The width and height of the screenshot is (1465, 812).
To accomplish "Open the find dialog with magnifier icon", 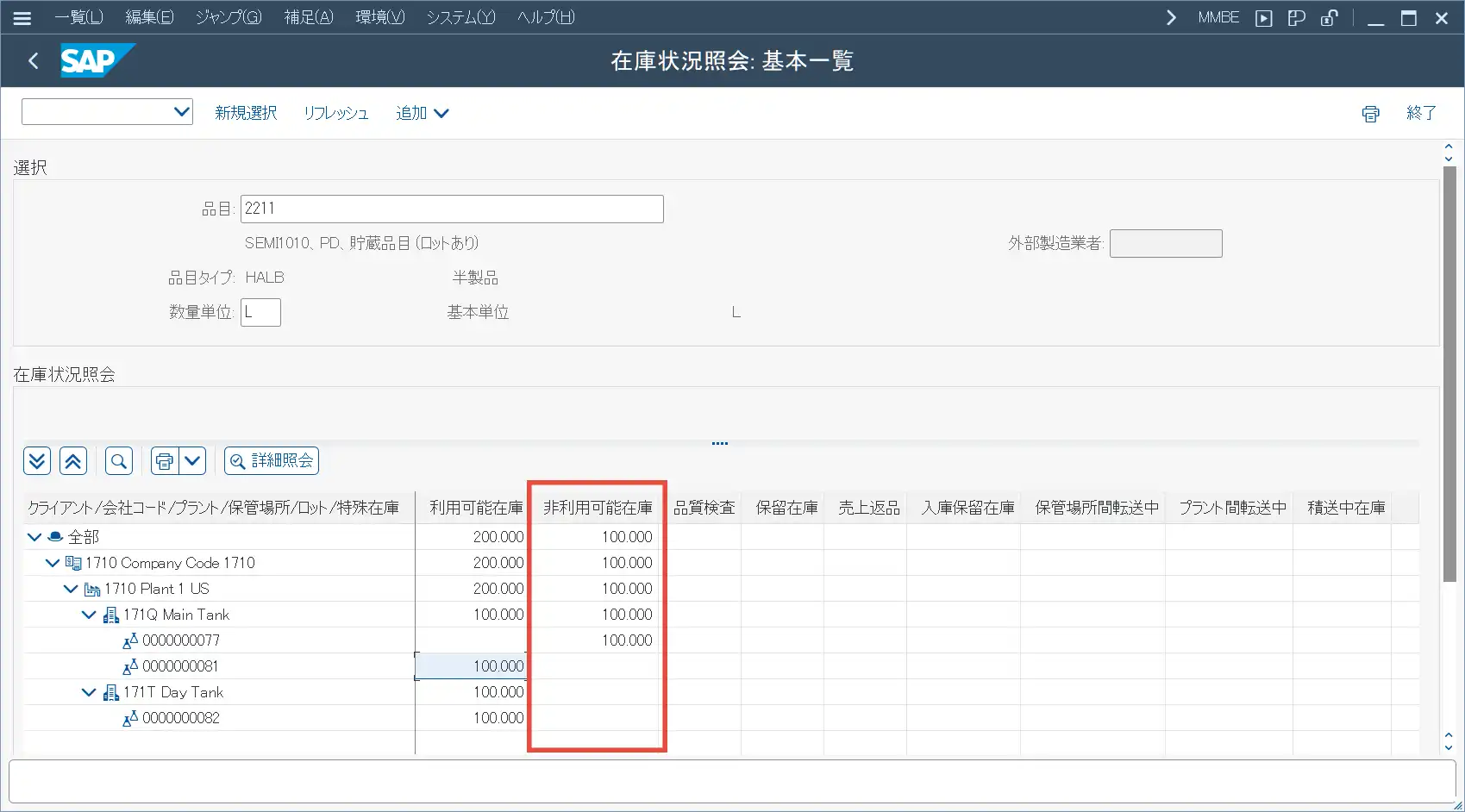I will coord(118,460).
